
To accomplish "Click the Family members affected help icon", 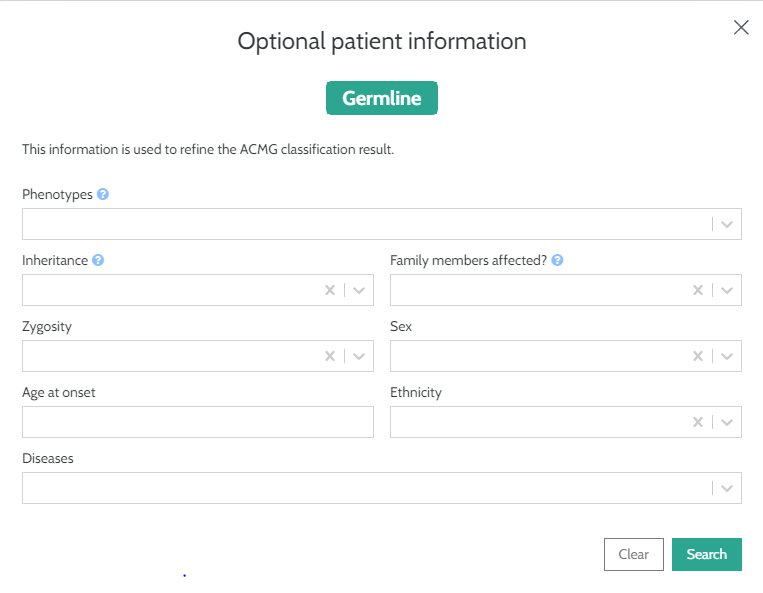I will pos(557,260).
